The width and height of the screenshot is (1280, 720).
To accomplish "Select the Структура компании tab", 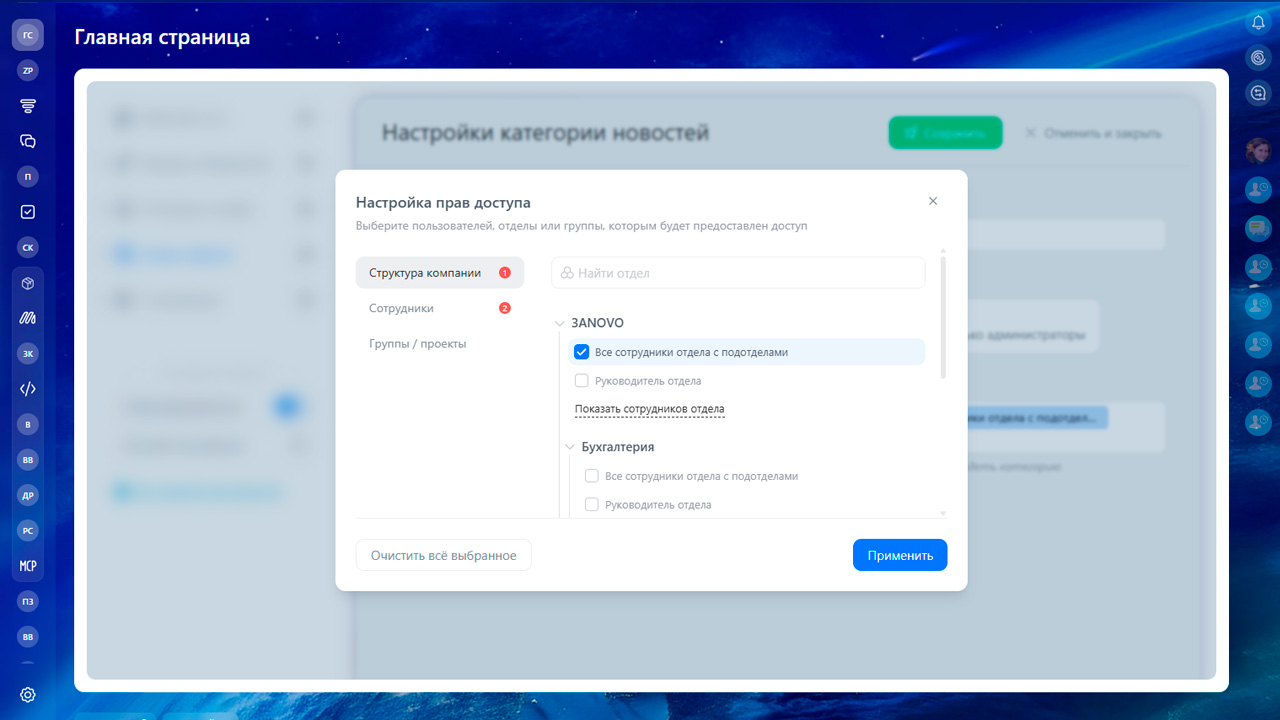I will [x=439, y=273].
